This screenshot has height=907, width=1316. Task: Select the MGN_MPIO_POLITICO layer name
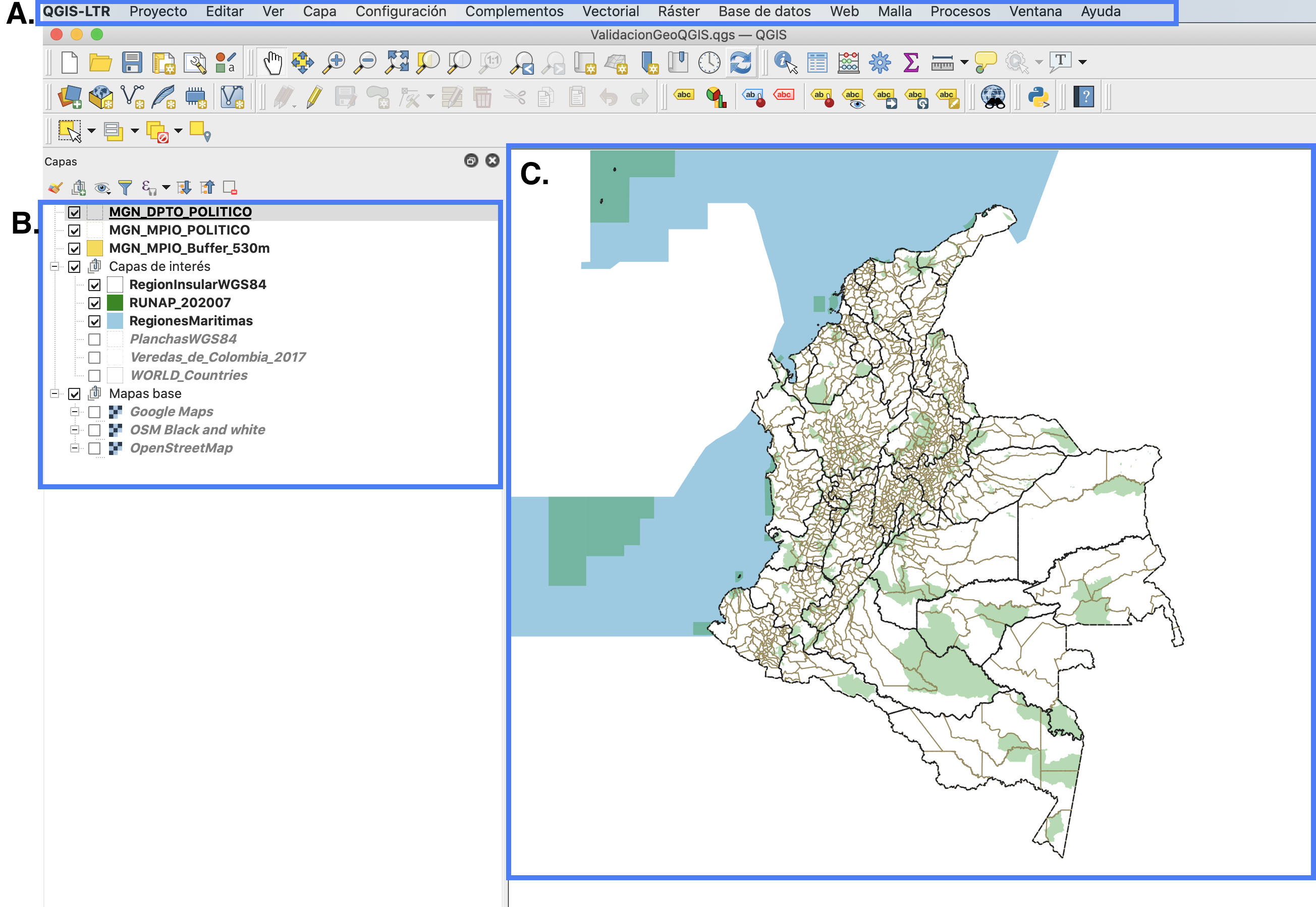[179, 230]
